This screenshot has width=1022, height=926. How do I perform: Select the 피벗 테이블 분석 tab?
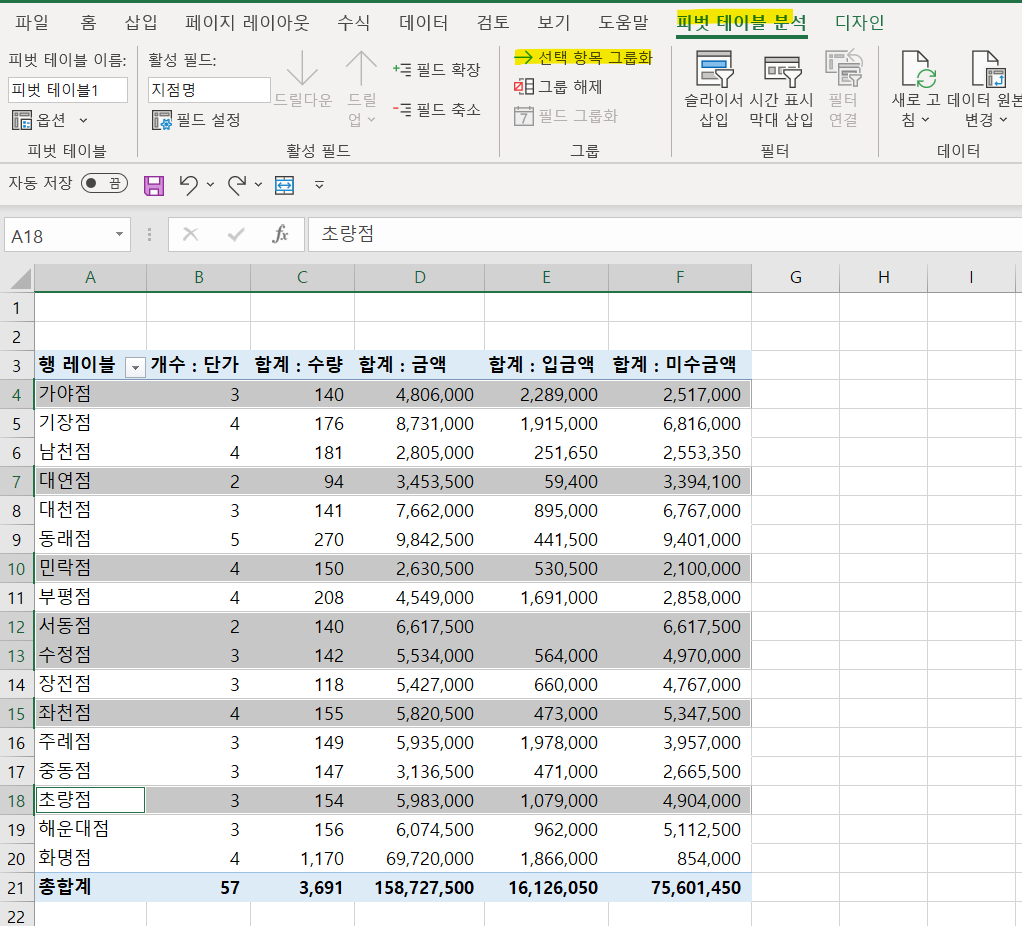tap(742, 23)
